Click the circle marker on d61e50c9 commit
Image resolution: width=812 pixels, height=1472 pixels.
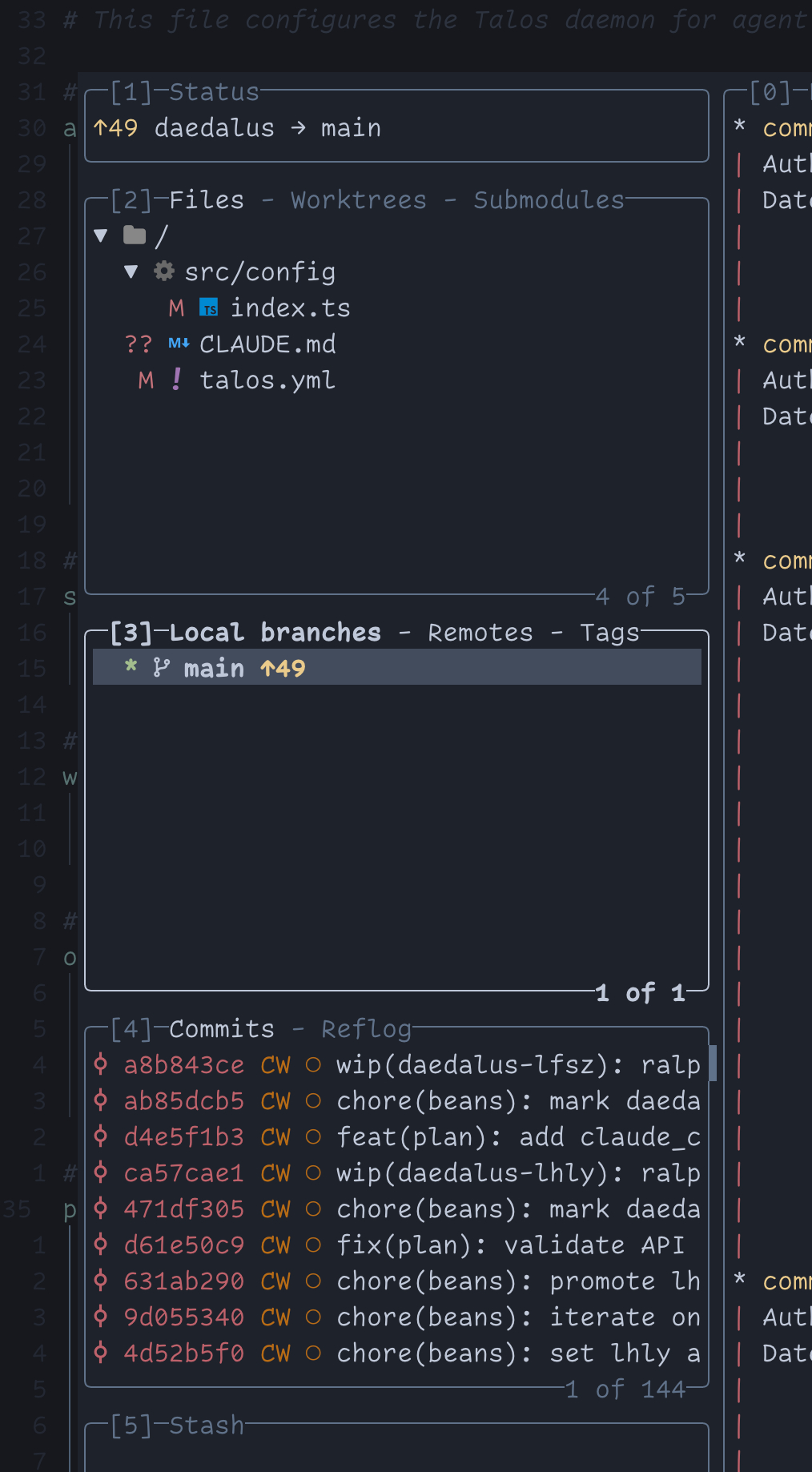pyautogui.click(x=313, y=1245)
